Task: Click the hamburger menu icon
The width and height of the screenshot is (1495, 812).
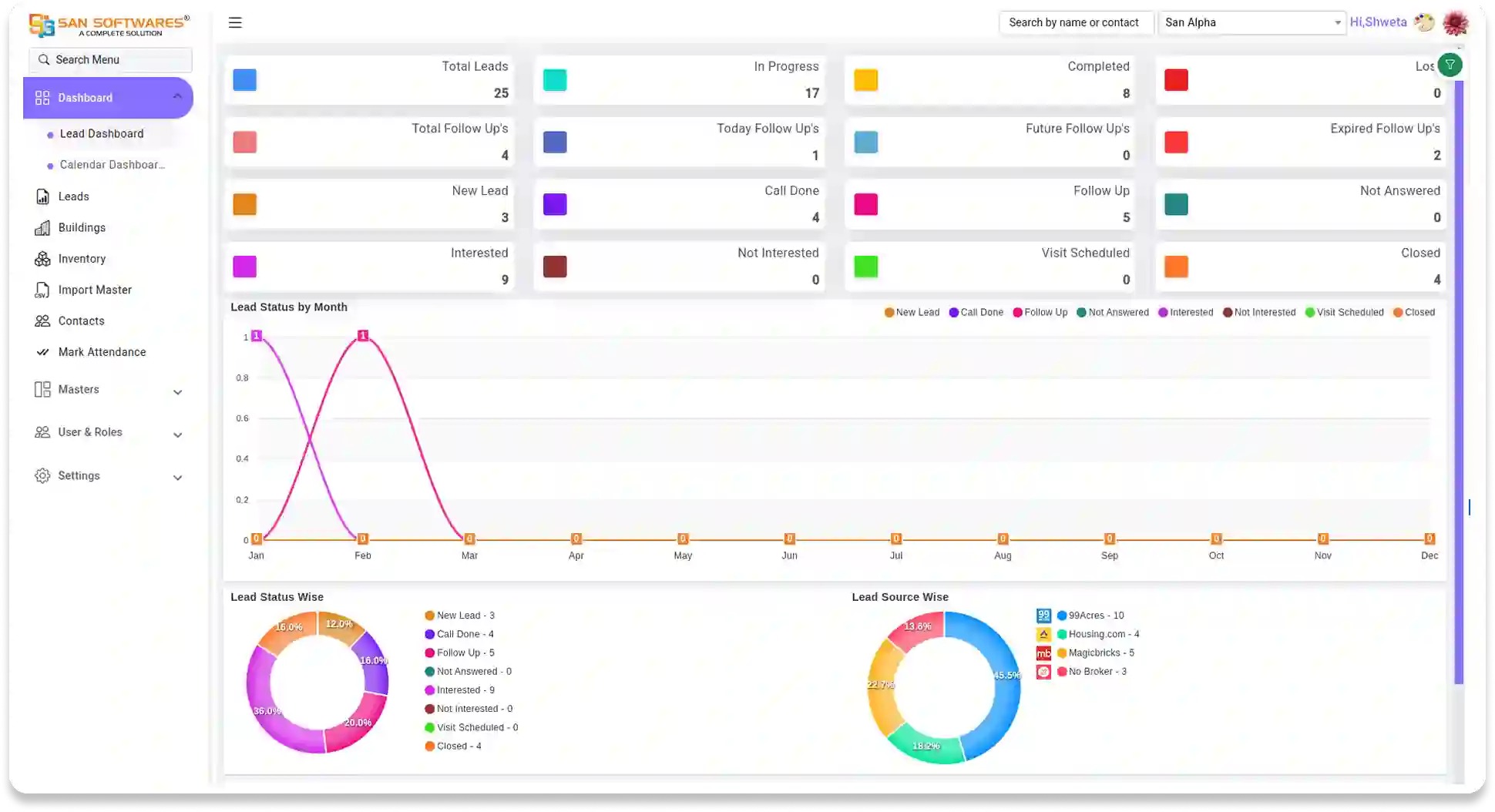Action: (x=235, y=22)
